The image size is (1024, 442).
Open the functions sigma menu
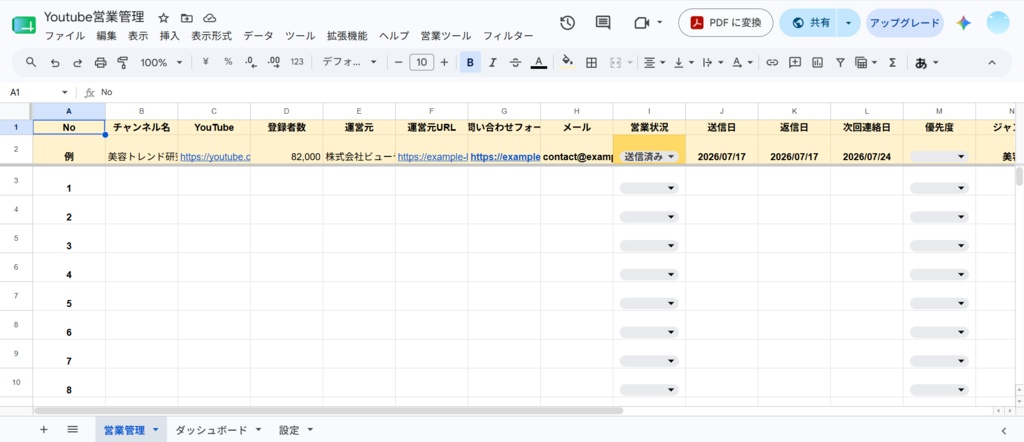tap(893, 63)
